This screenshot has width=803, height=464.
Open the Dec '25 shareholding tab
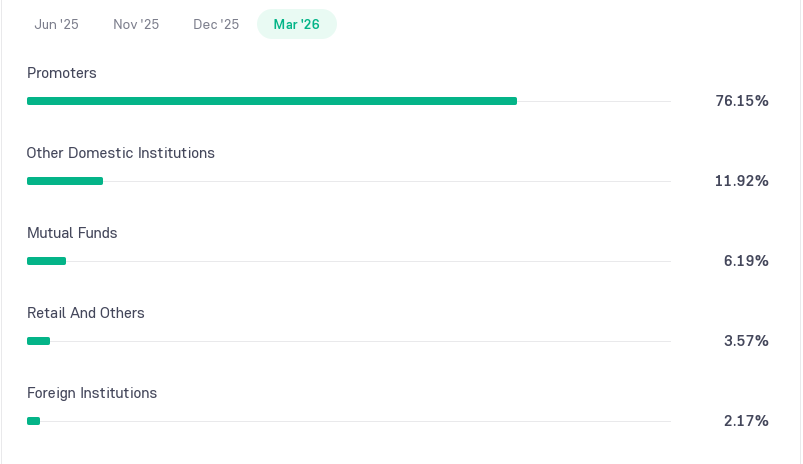[216, 24]
